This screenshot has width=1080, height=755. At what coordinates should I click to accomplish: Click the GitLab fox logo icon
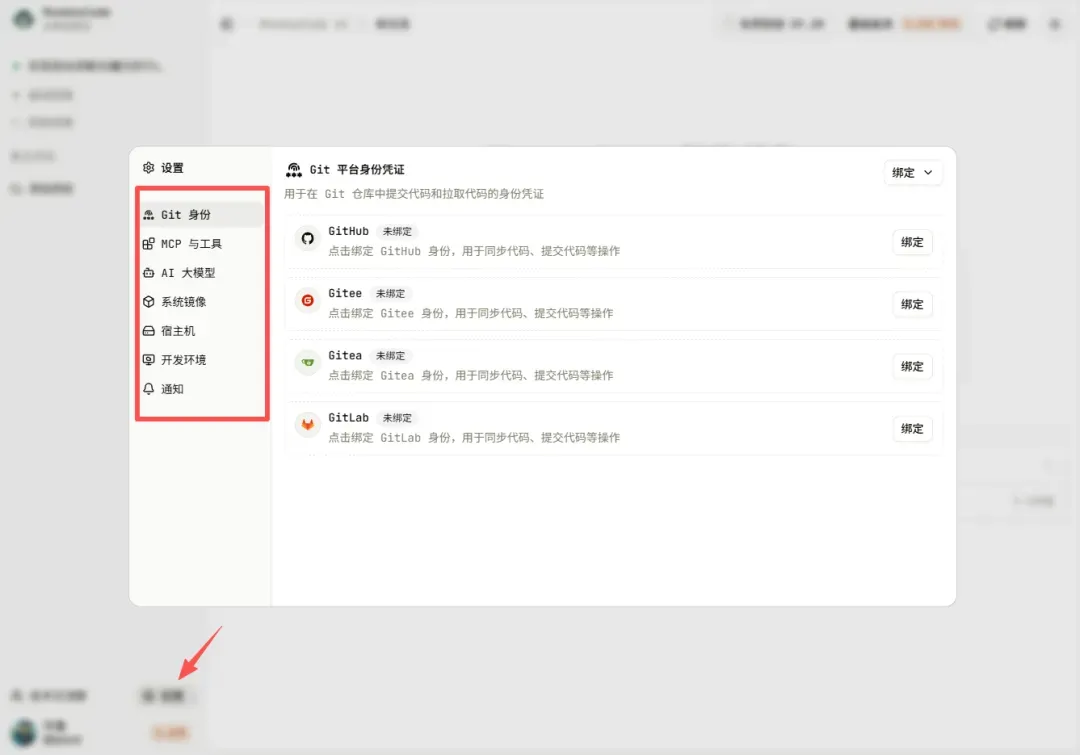click(x=307, y=424)
